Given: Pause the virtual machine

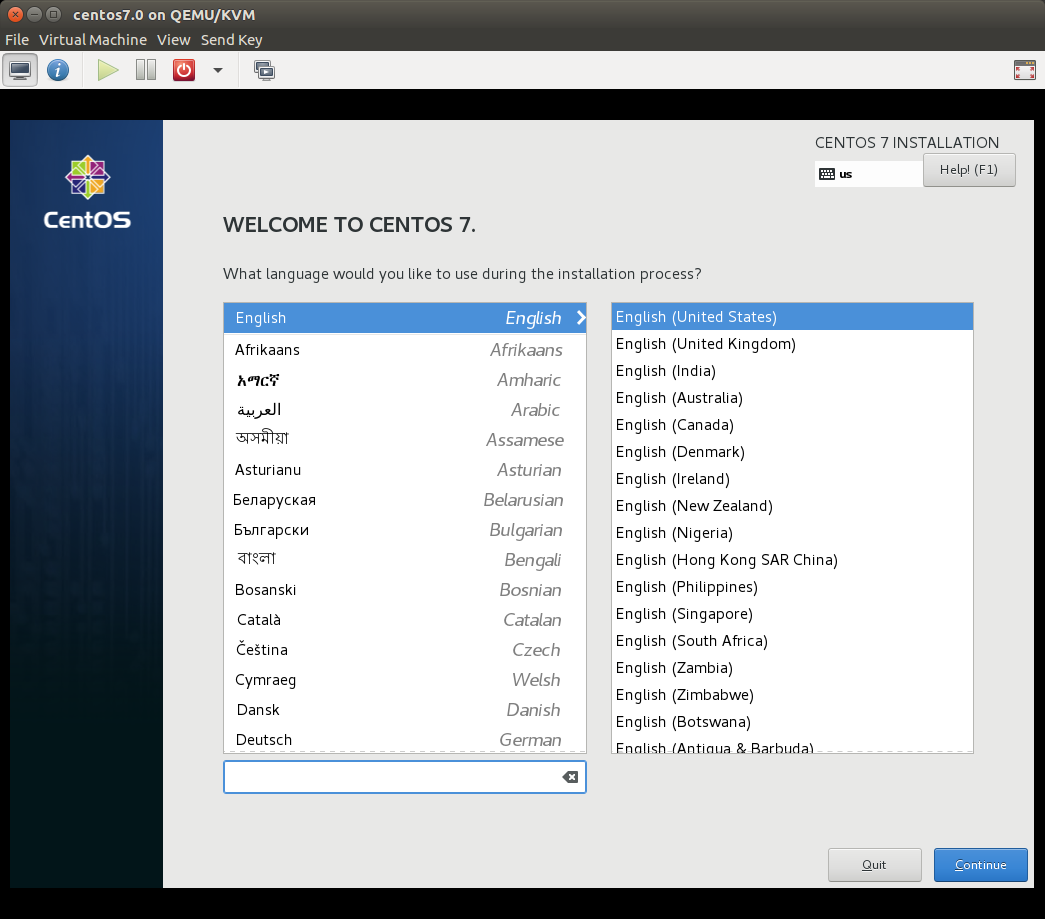Looking at the screenshot, I should click(146, 70).
